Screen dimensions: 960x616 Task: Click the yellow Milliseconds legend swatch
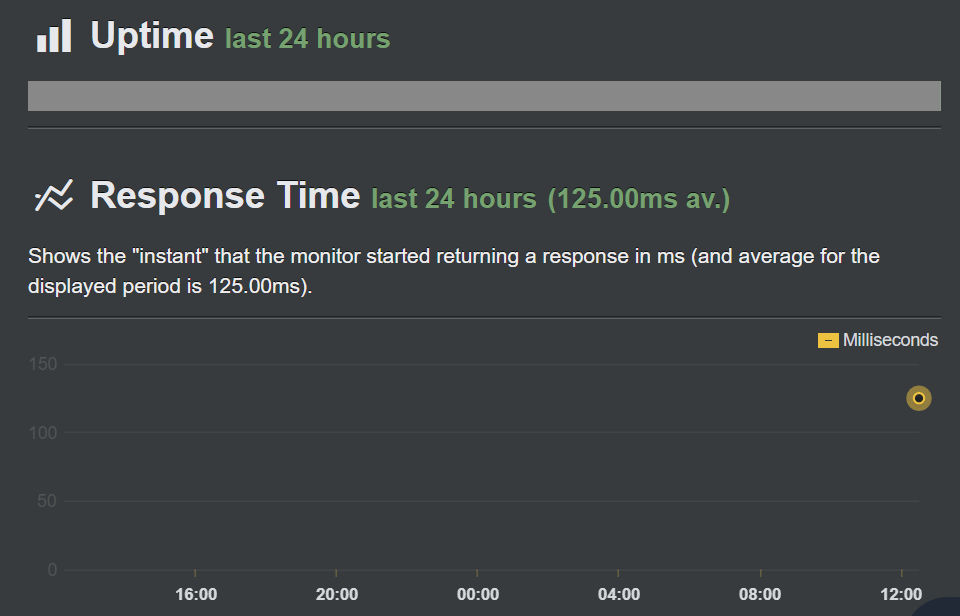click(828, 340)
